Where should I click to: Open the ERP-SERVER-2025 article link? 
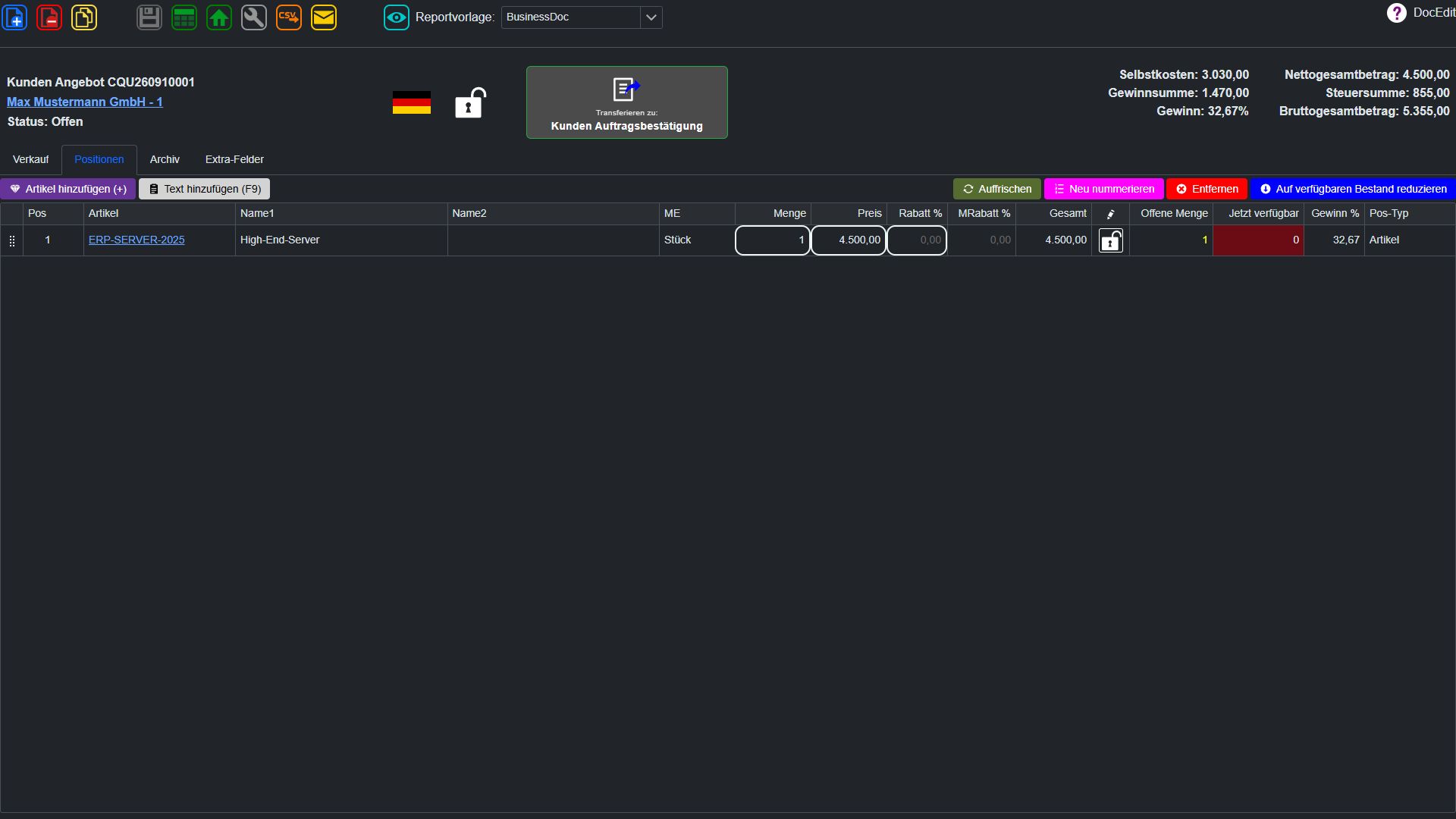coord(136,240)
